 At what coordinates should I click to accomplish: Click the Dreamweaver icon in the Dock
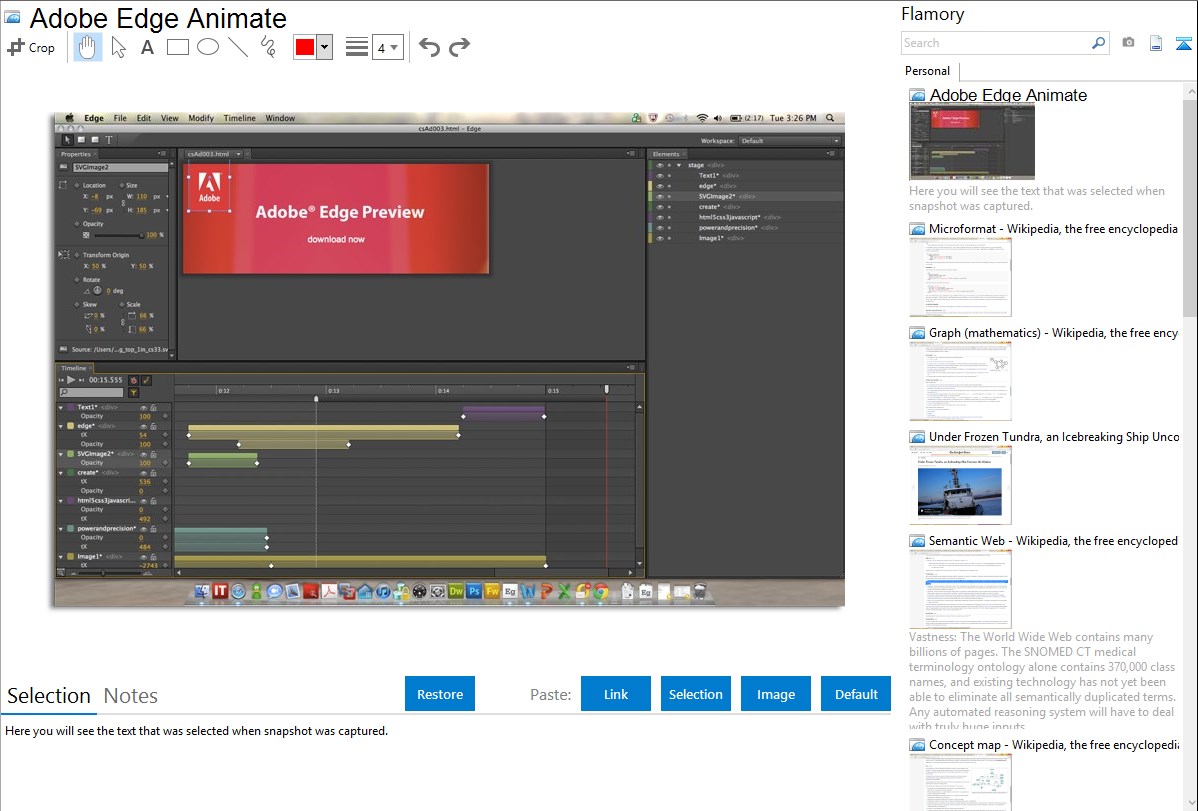tap(456, 591)
